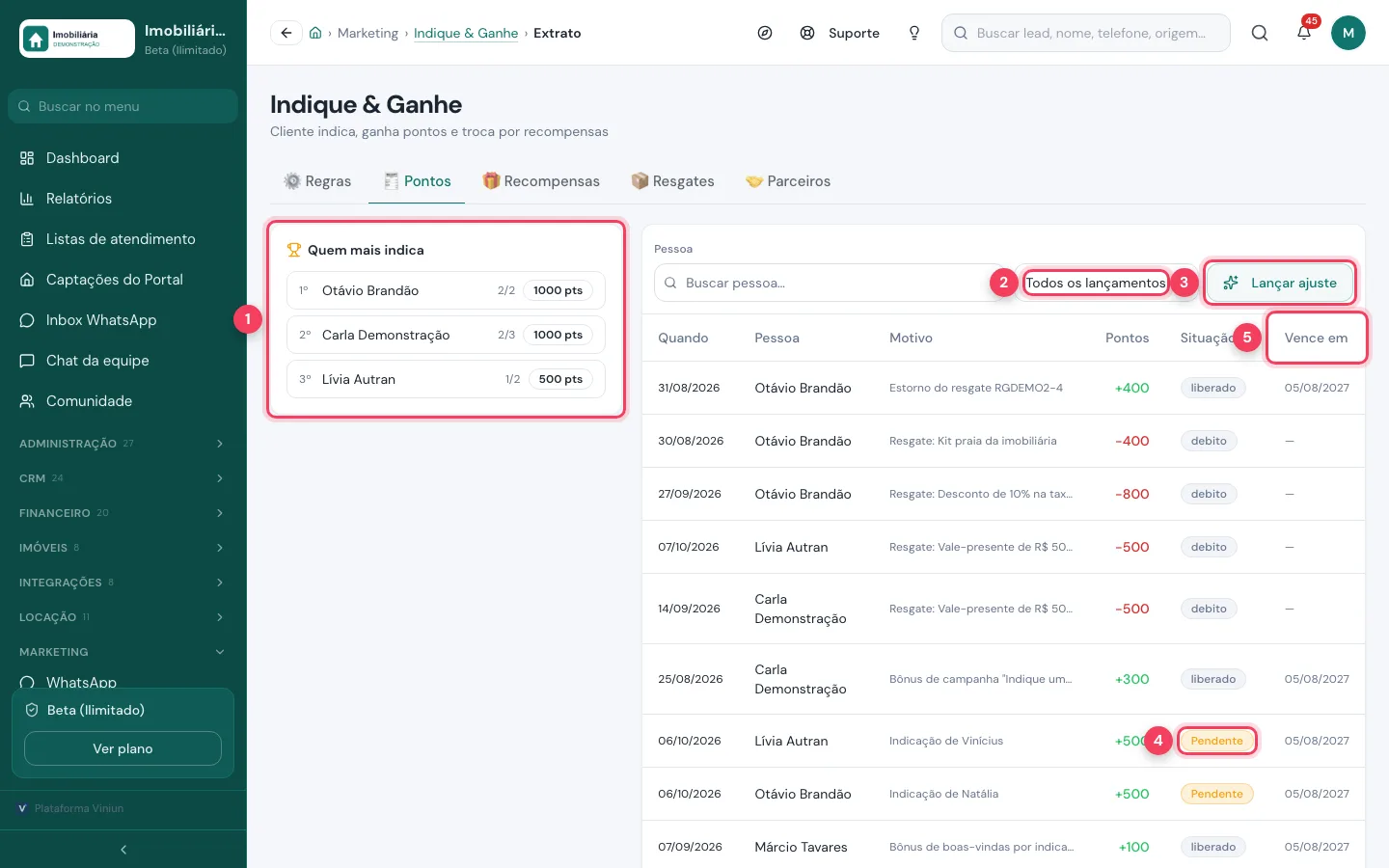Expand the LOCAÇÃO menu section
Viewport: 1389px width, 868px height.
(x=123, y=617)
